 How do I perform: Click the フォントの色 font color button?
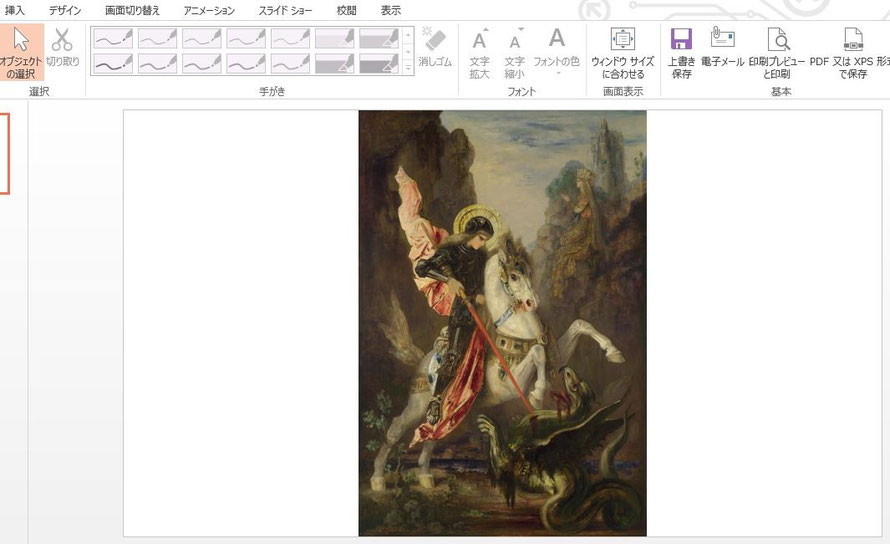(x=556, y=47)
